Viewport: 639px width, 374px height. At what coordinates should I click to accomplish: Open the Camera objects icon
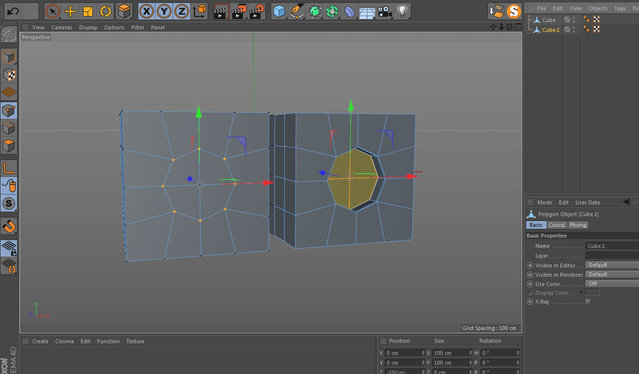coord(384,11)
